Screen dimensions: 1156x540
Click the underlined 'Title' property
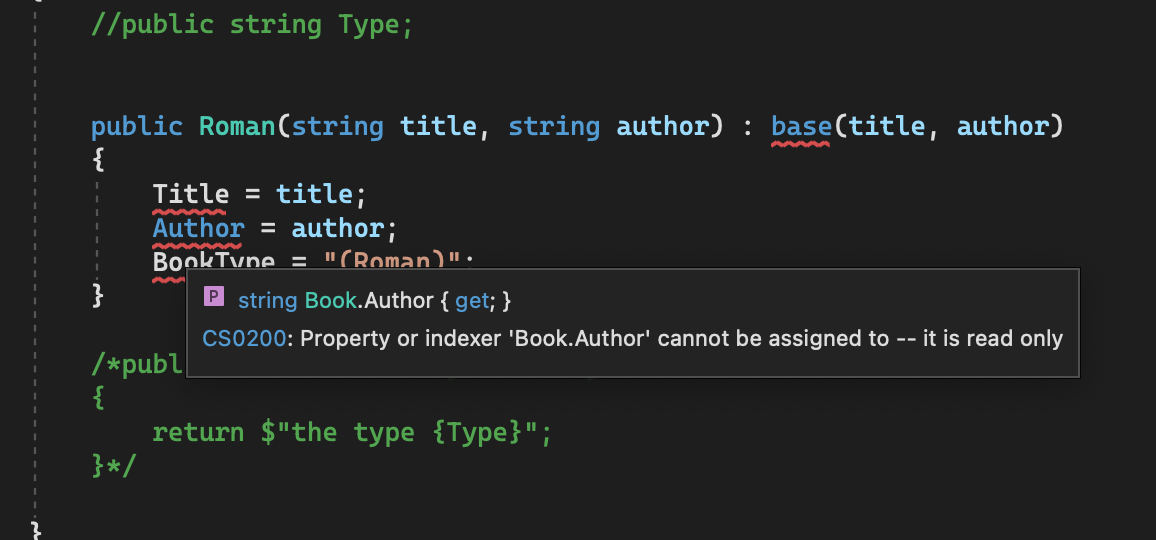[x=190, y=194]
